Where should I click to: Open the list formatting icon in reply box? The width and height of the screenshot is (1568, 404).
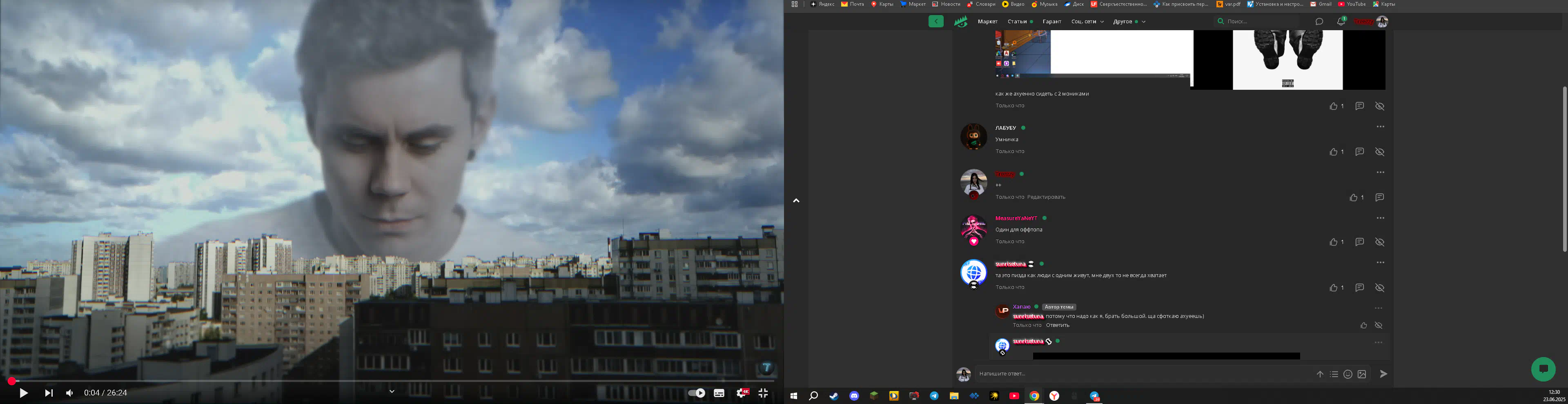tap(1334, 375)
